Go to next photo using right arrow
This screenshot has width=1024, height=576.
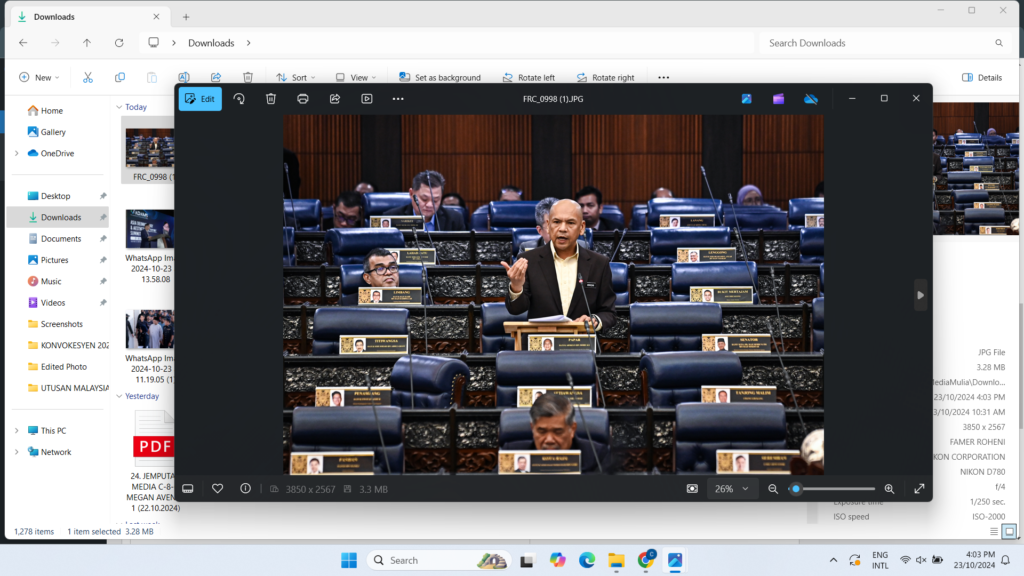coord(920,294)
